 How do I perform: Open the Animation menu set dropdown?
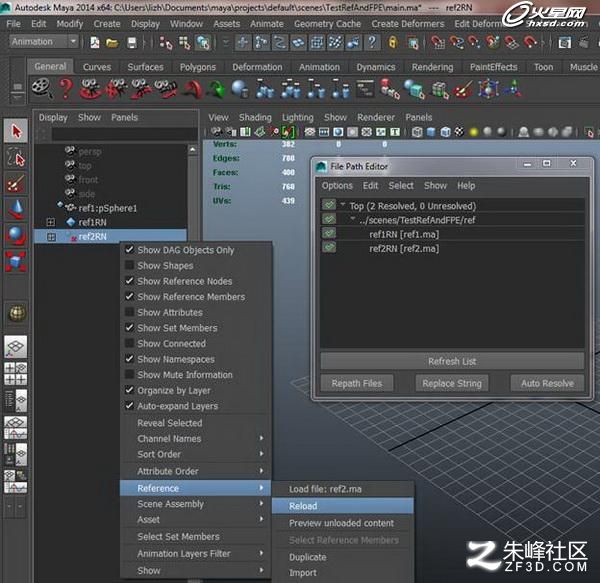pos(44,42)
